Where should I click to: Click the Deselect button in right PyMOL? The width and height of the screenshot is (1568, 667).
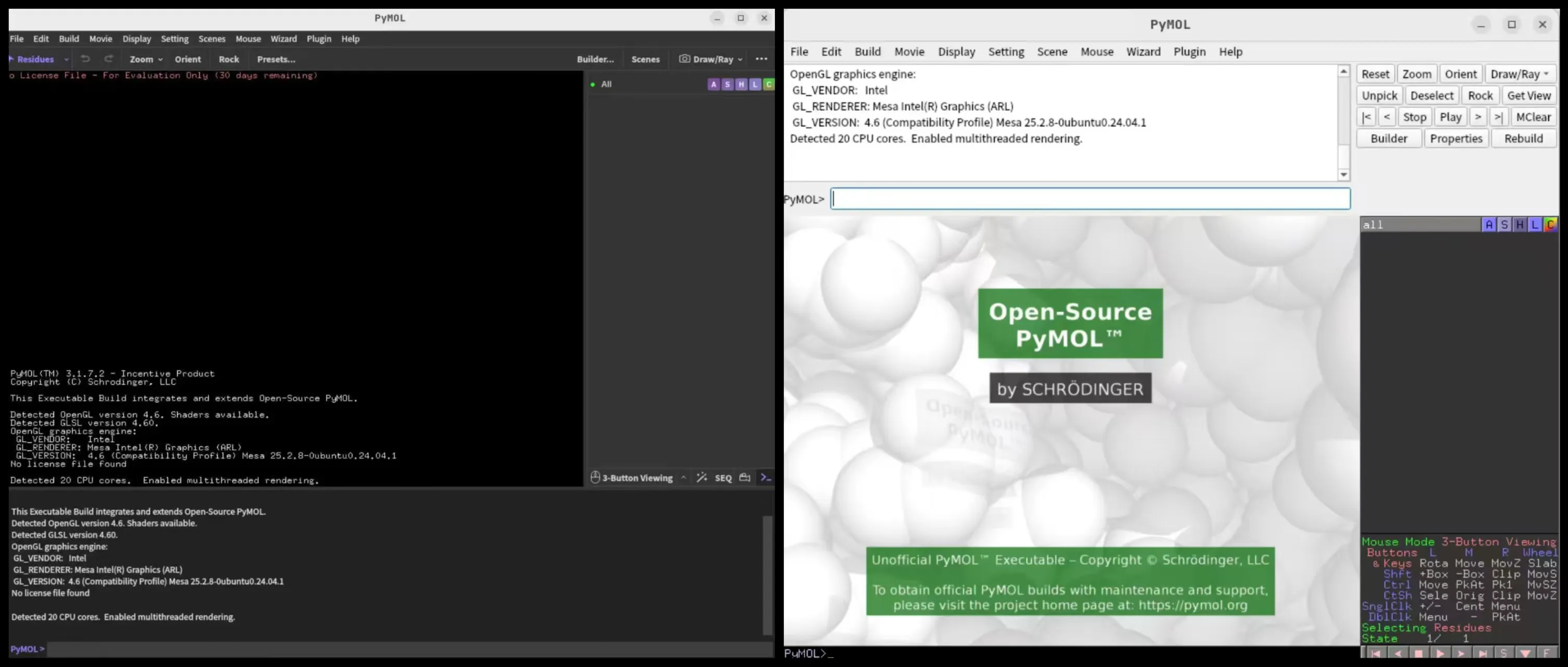[x=1431, y=95]
